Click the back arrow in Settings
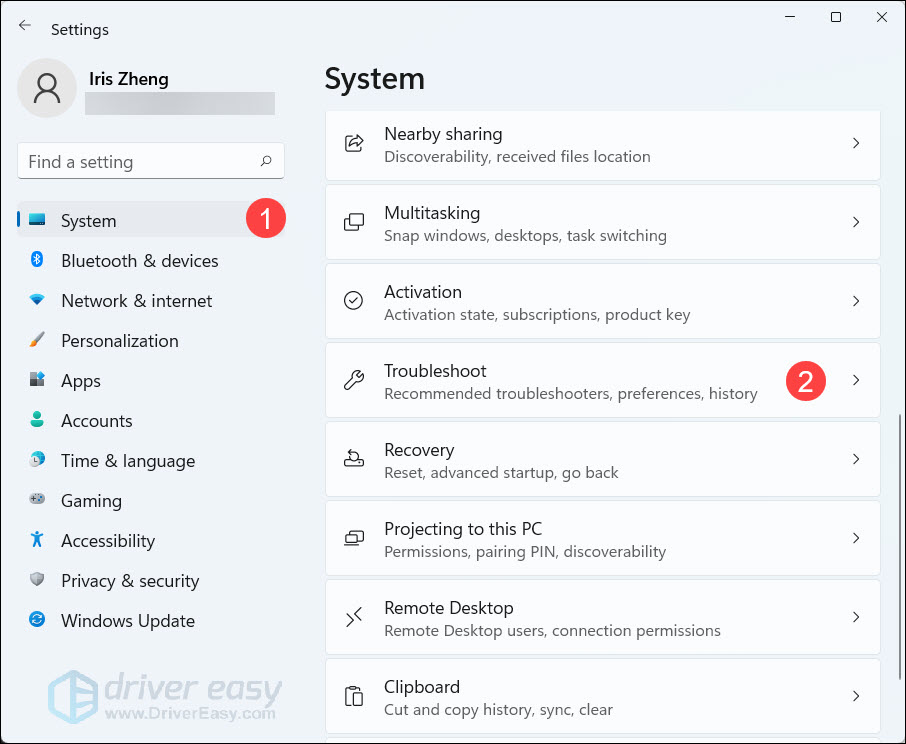The width and height of the screenshot is (906, 744). pos(25,27)
